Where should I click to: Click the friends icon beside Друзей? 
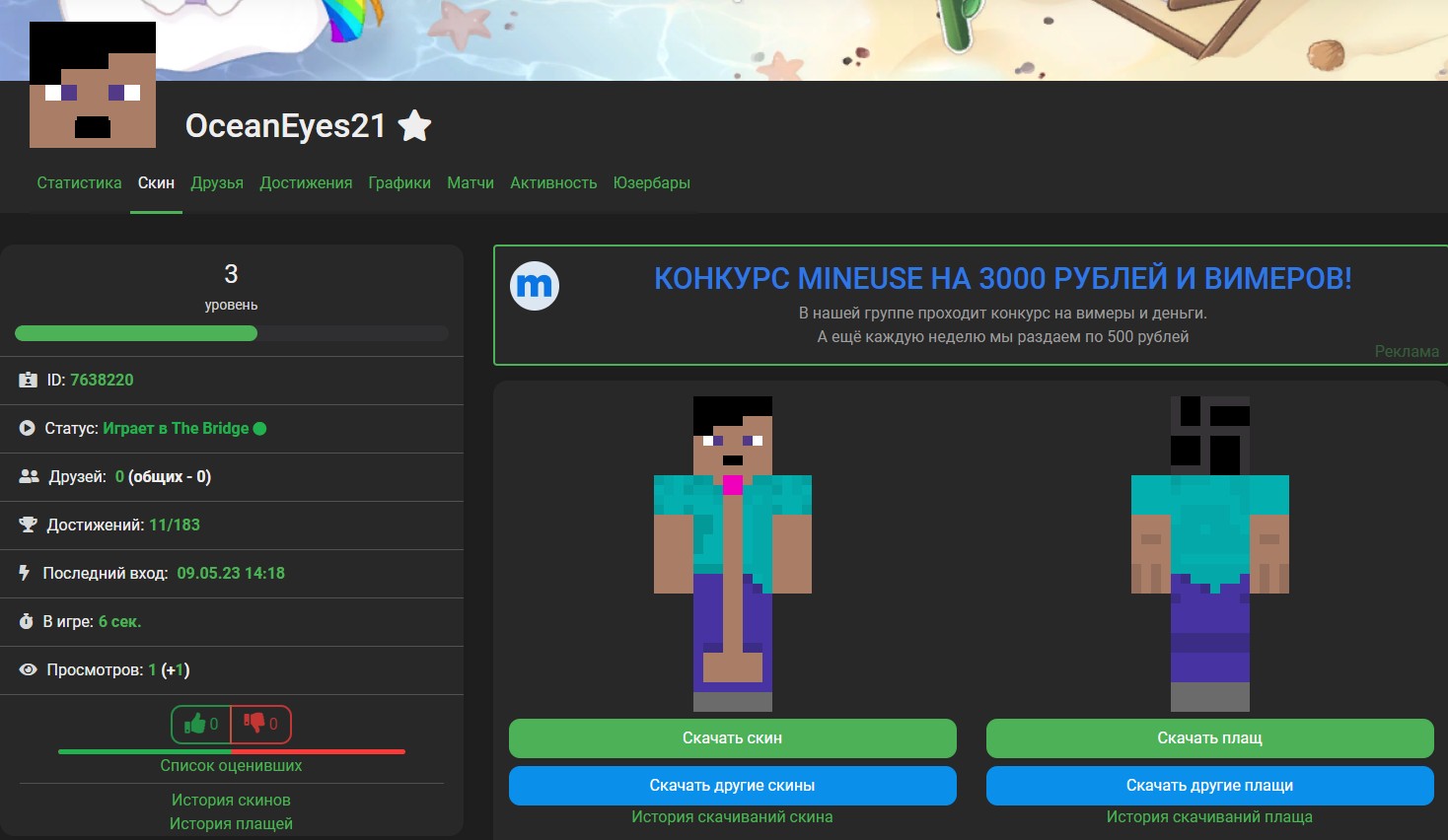click(29, 476)
